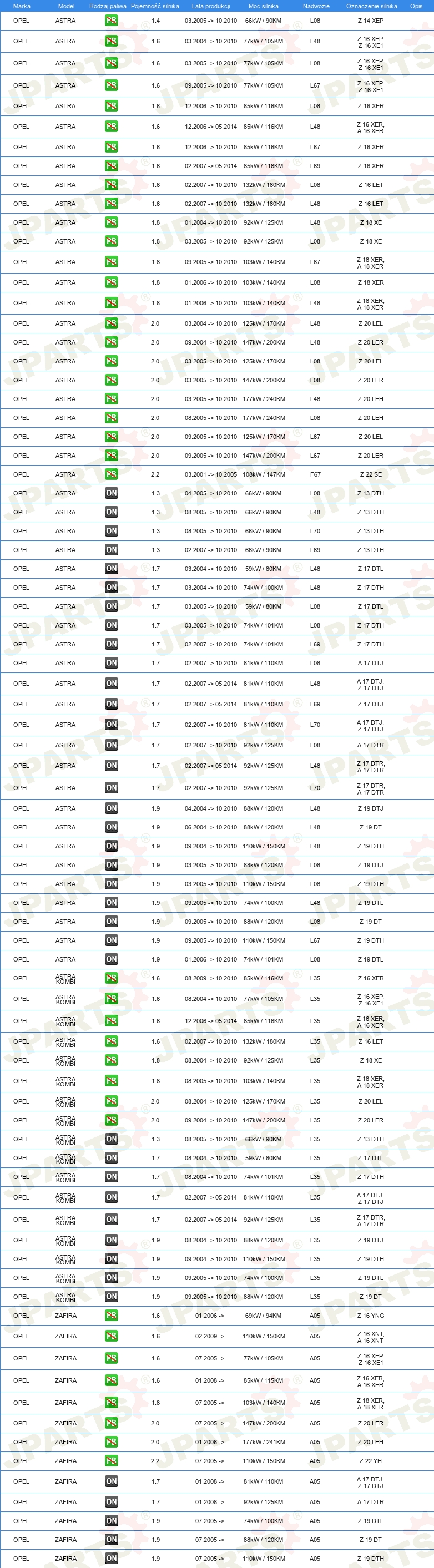
Task: Select production years '06.2004 -> 10.2010'
Action: click(210, 827)
